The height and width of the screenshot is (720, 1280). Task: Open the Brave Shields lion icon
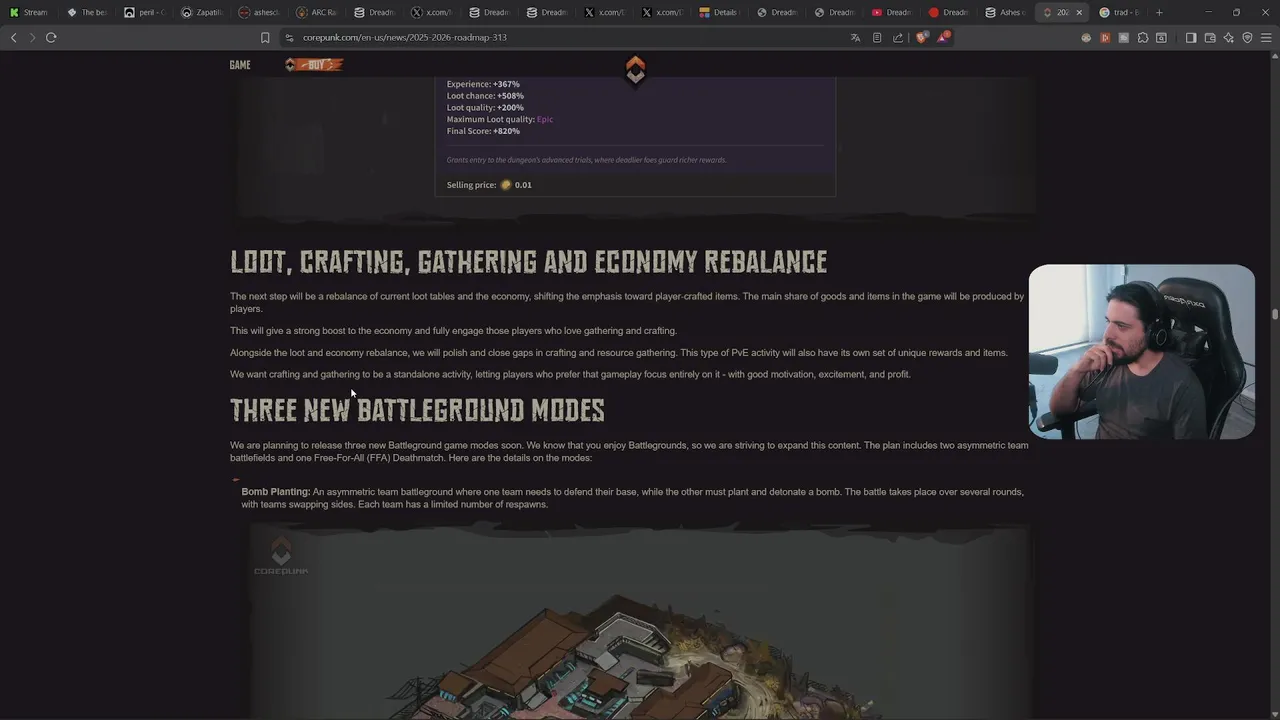(x=922, y=37)
